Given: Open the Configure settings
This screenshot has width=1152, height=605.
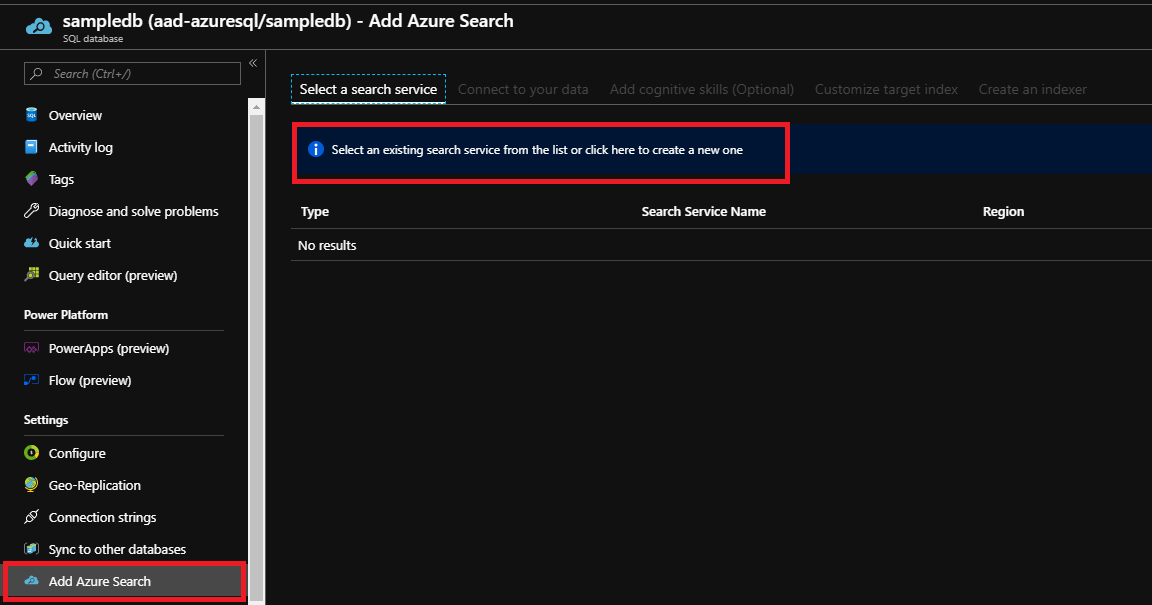Looking at the screenshot, I should click(75, 453).
